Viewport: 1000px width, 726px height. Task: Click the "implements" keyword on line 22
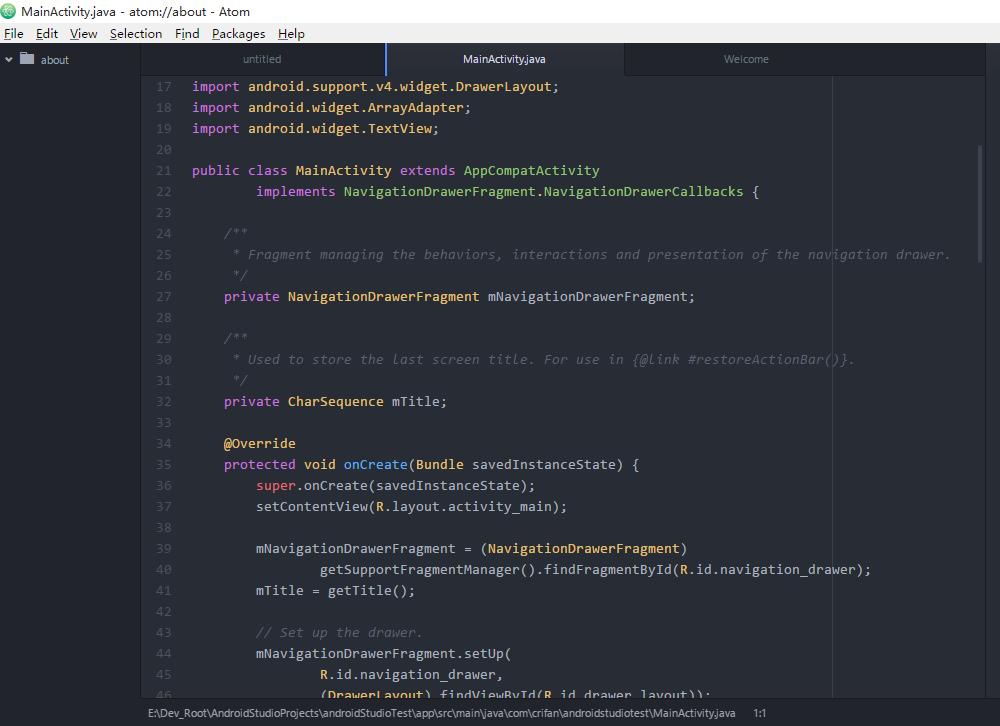pyautogui.click(x=295, y=192)
